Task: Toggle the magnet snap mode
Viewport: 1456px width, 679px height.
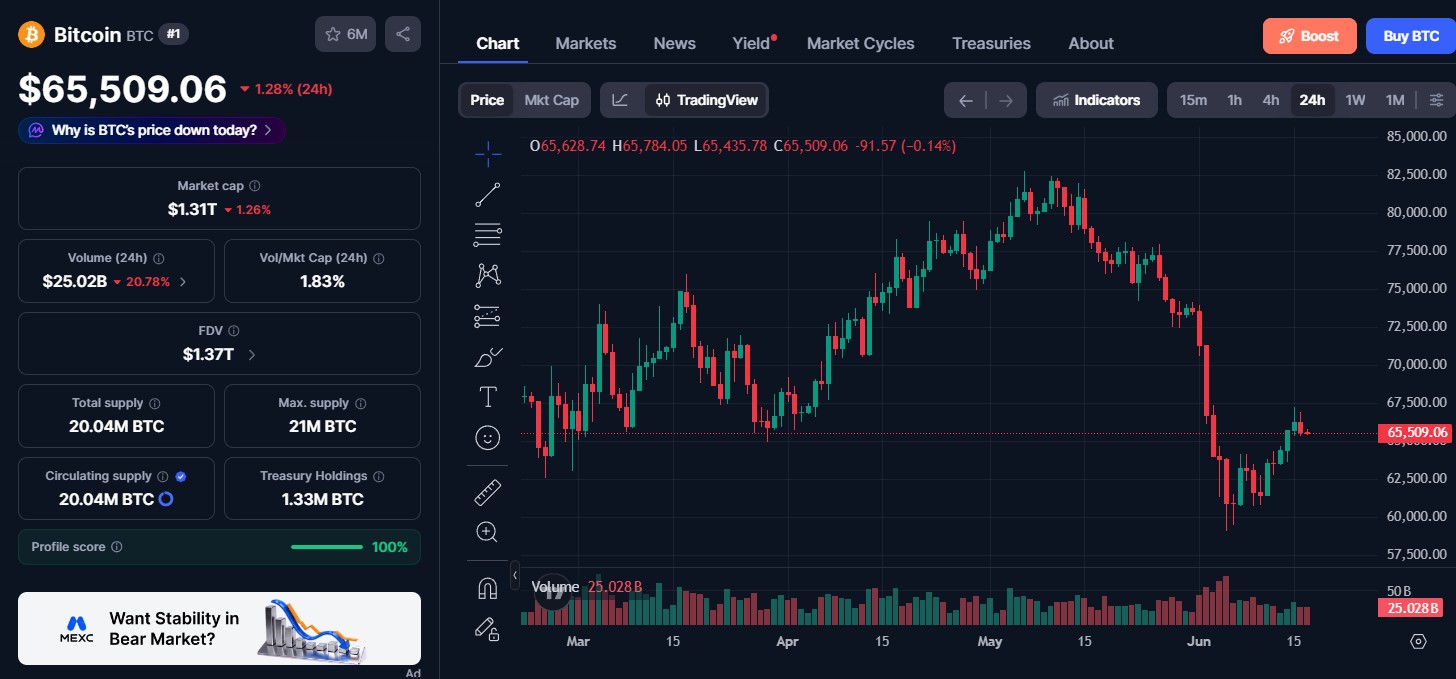Action: point(488,589)
